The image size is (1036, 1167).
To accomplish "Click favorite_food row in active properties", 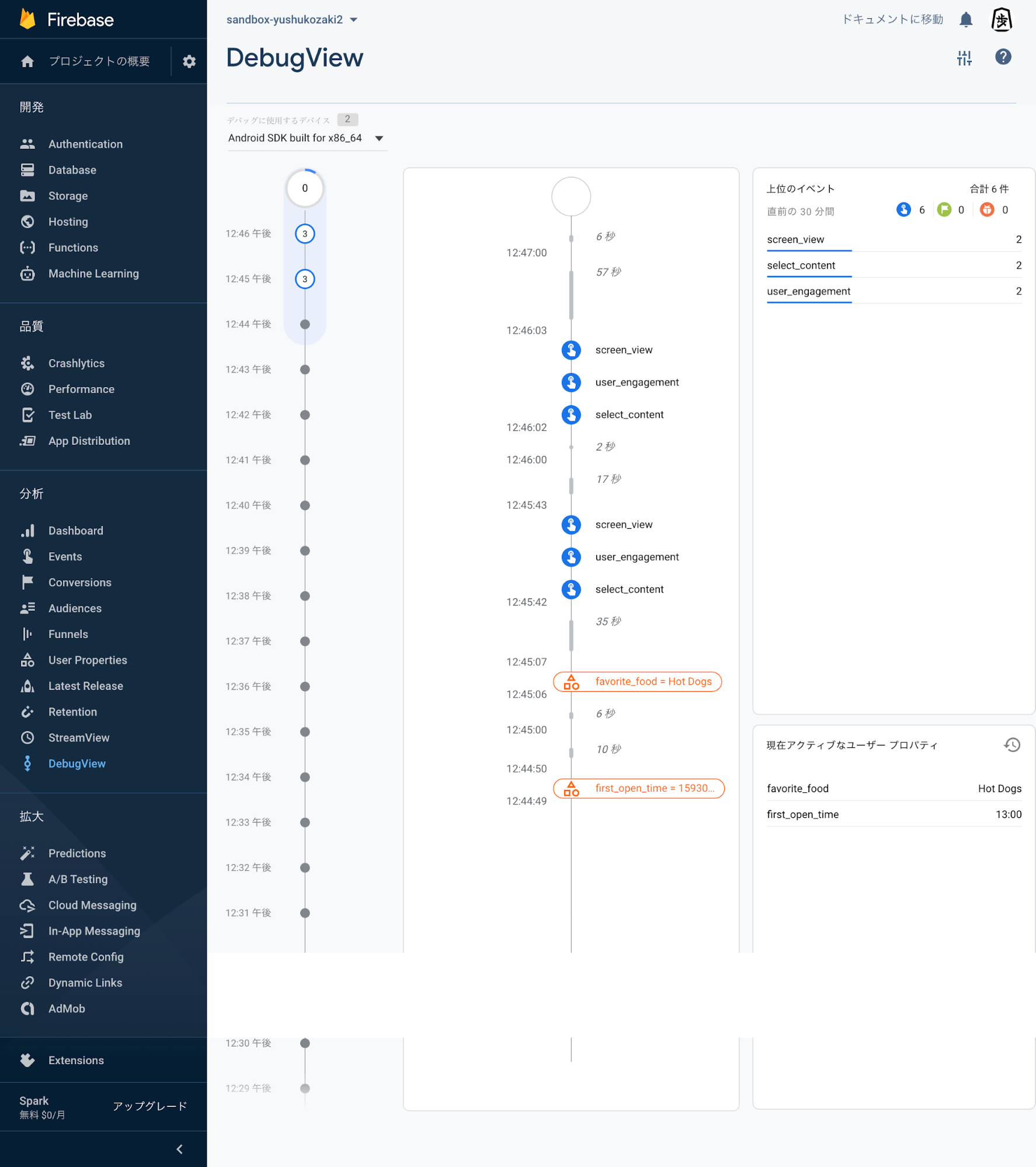I will (894, 789).
